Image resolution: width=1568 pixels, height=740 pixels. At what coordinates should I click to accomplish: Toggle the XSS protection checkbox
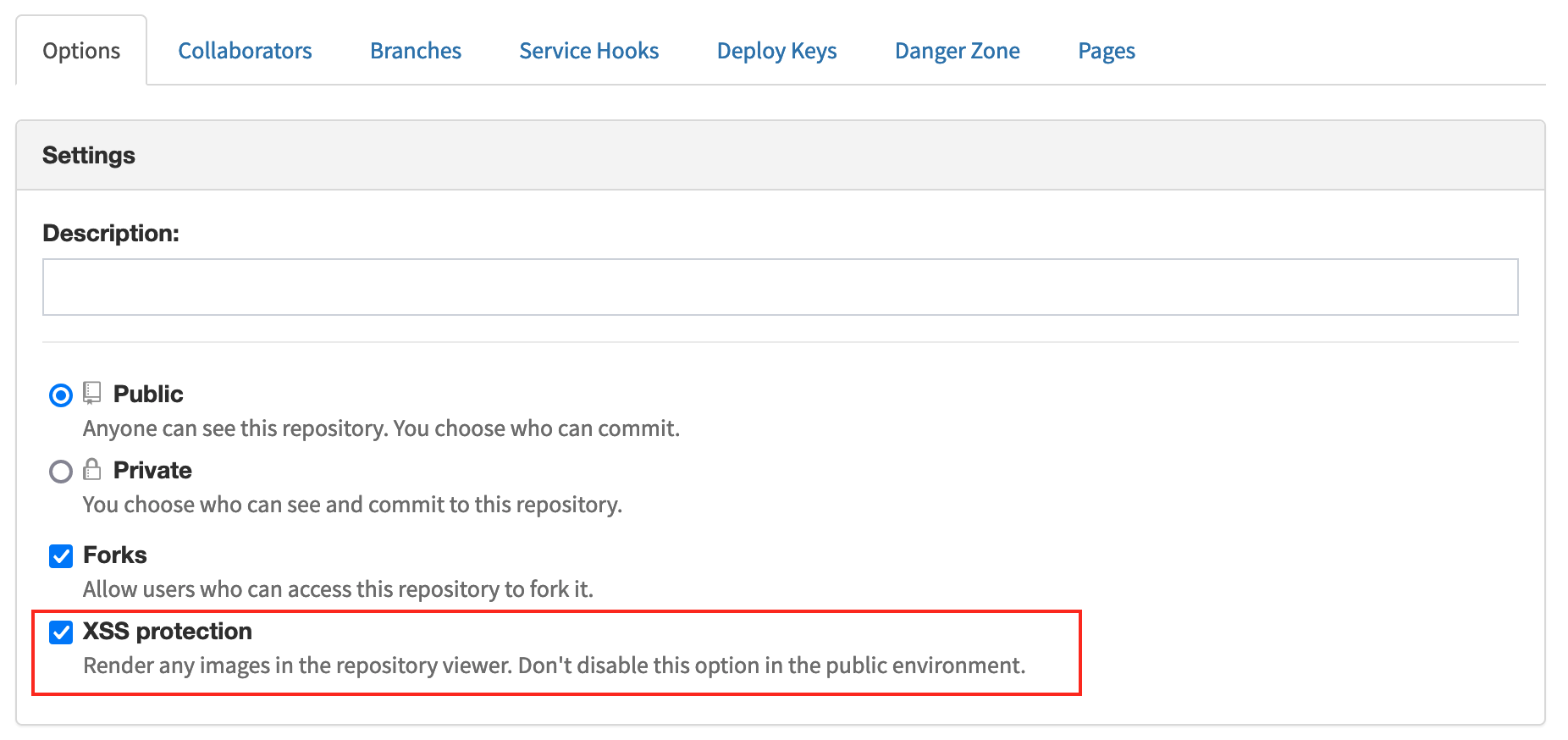click(61, 632)
